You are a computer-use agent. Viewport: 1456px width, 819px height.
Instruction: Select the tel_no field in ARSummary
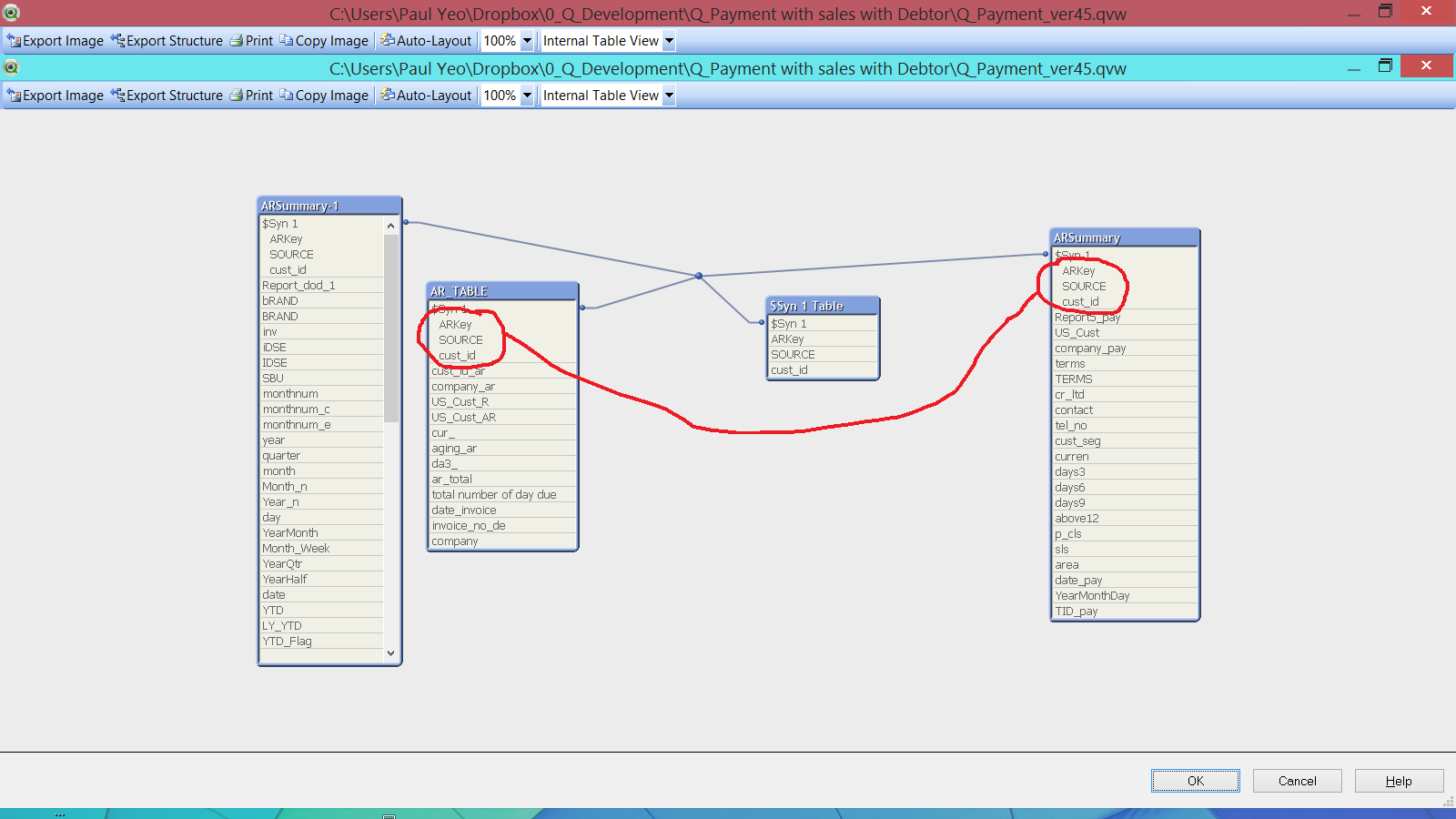pos(1125,425)
